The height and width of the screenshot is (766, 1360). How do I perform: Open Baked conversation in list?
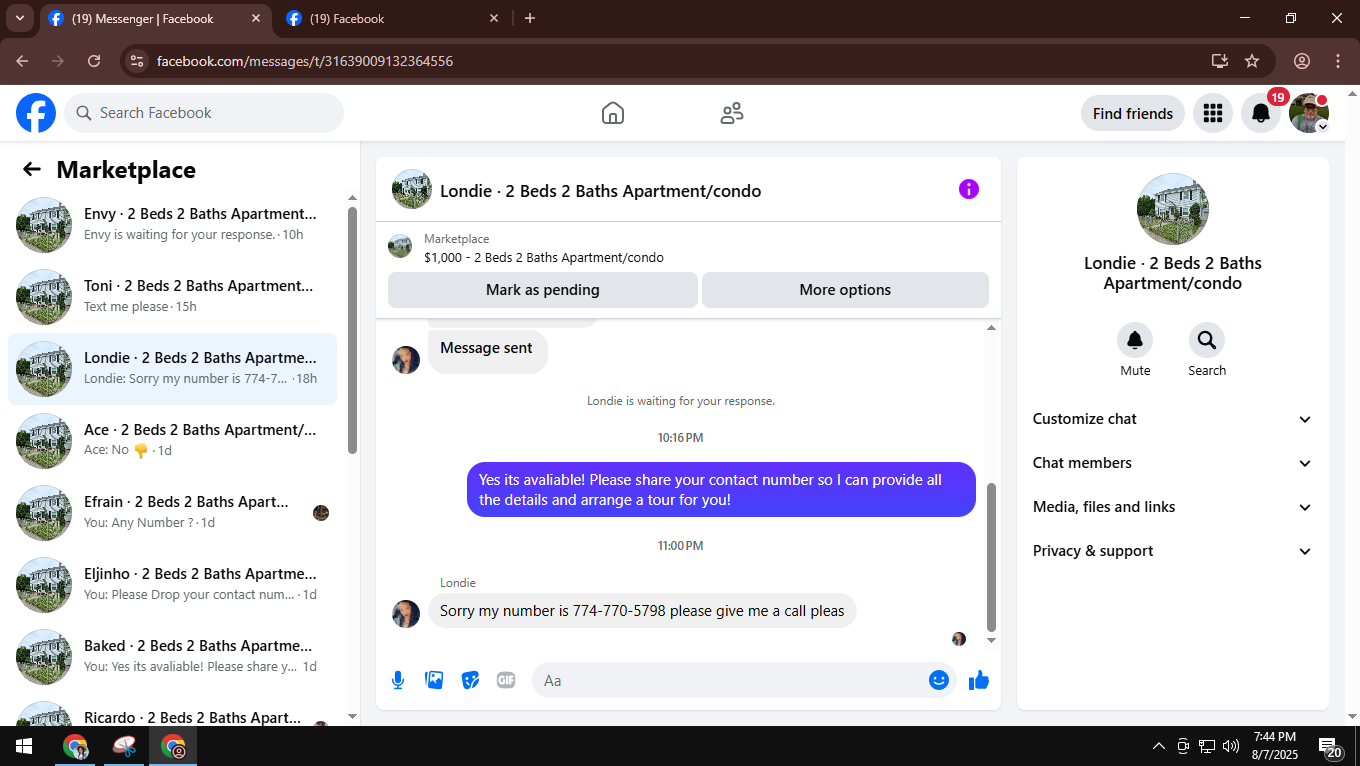[173, 657]
